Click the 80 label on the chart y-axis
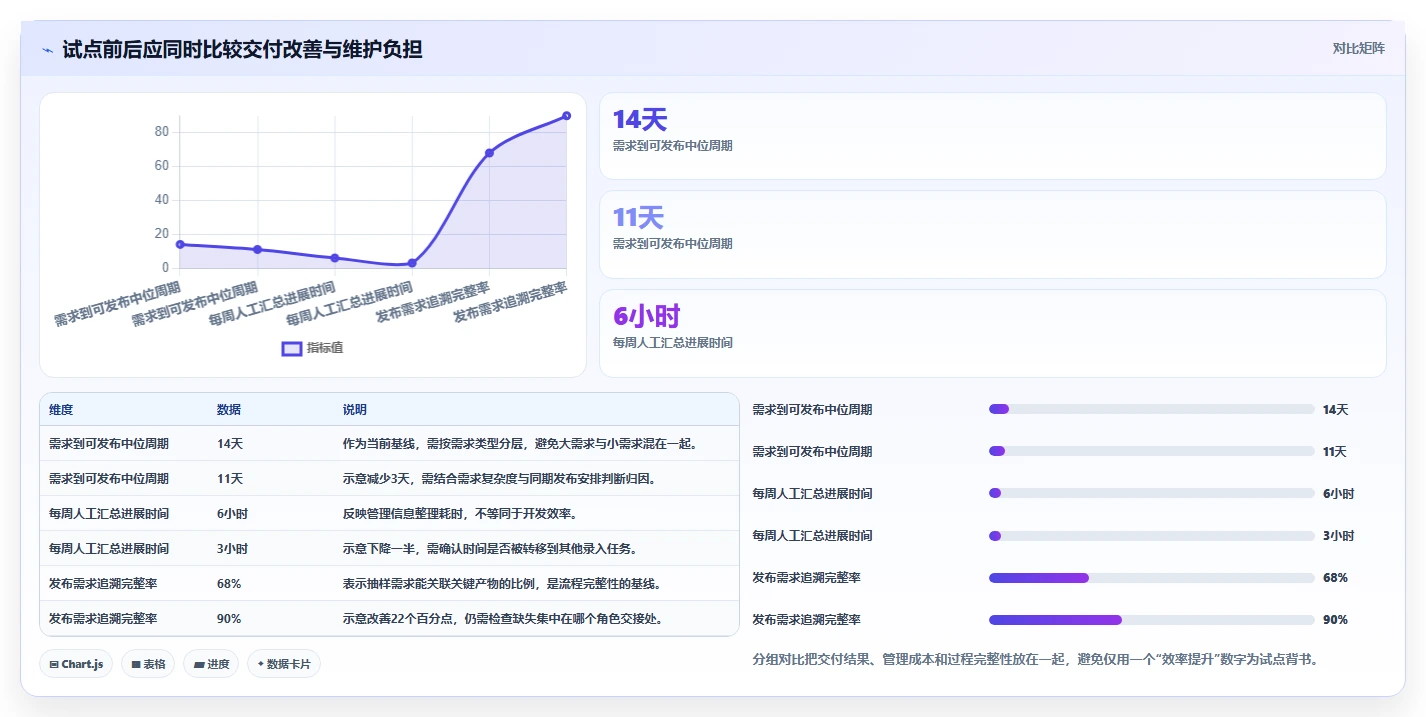Screen dimensions: 1426x717 click(x=162, y=132)
